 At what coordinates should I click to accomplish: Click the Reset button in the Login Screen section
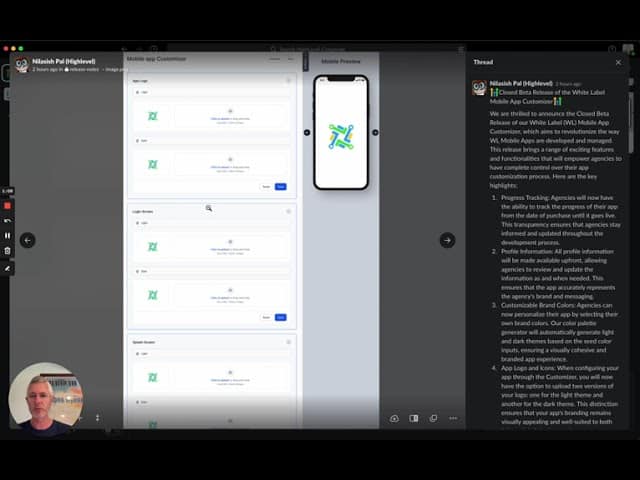tap(266, 317)
